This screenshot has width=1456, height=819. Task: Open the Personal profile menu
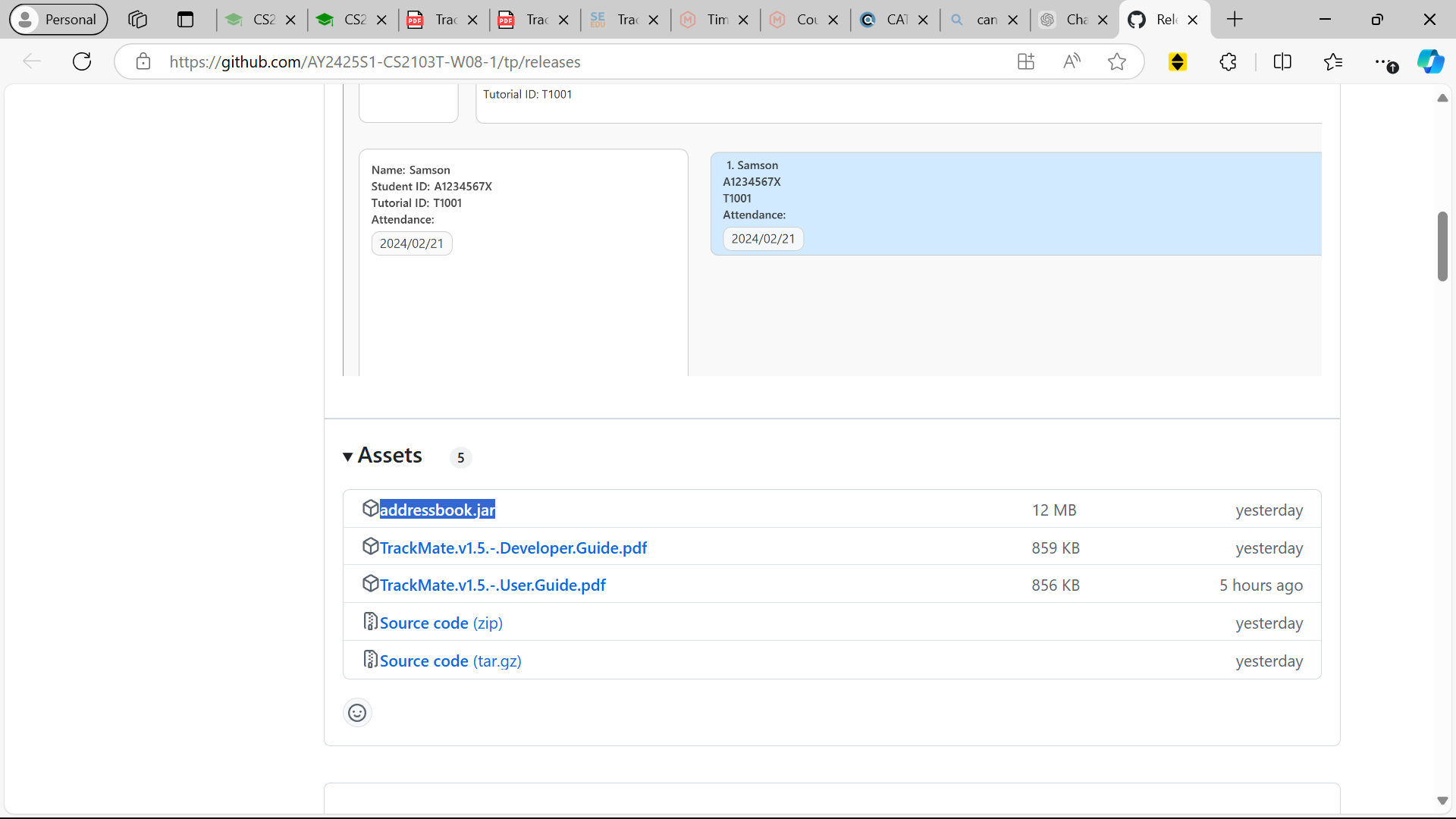pyautogui.click(x=58, y=20)
